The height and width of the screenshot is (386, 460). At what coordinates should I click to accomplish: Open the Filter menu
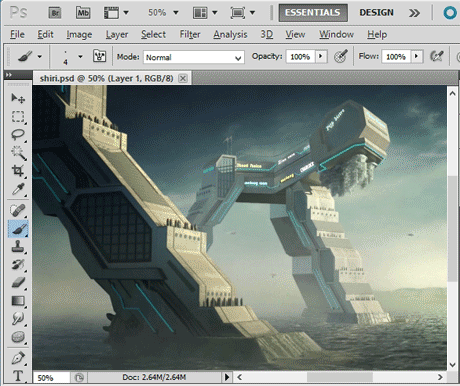pyautogui.click(x=190, y=34)
